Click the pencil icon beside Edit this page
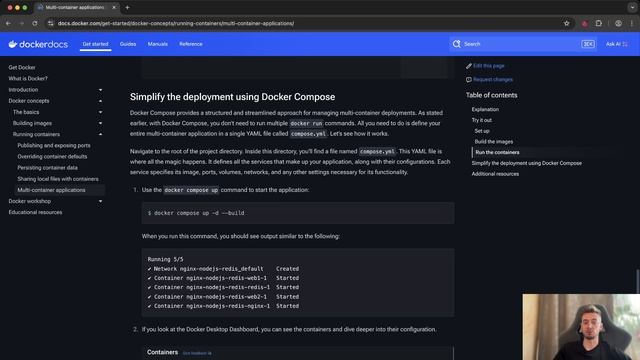Image resolution: width=640 pixels, height=360 pixels. pos(469,66)
